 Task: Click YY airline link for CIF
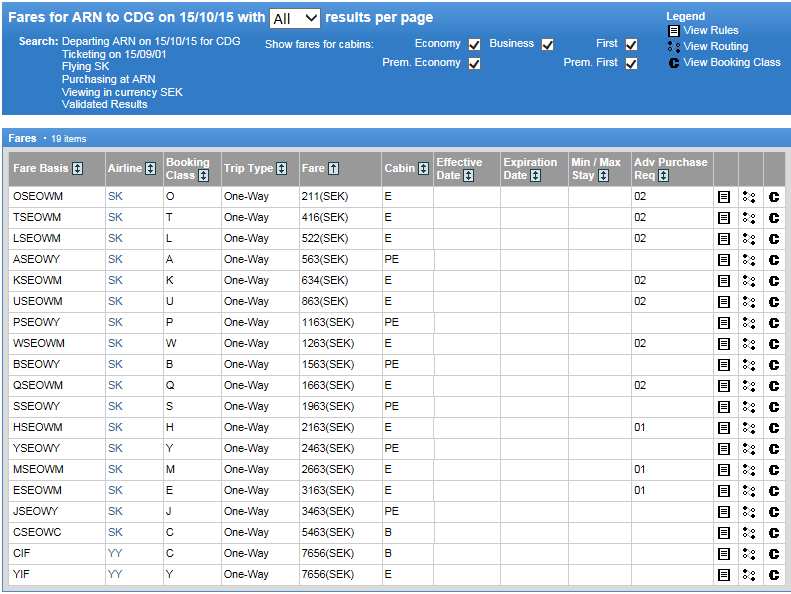point(115,554)
